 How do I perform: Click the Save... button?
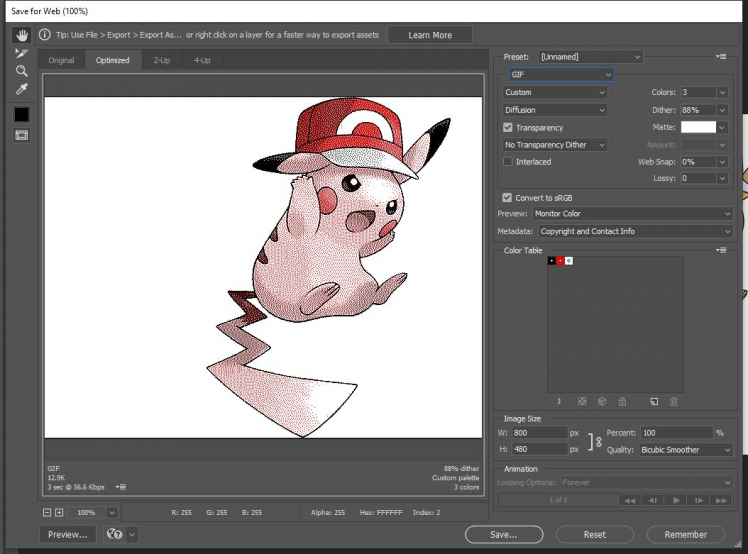503,534
